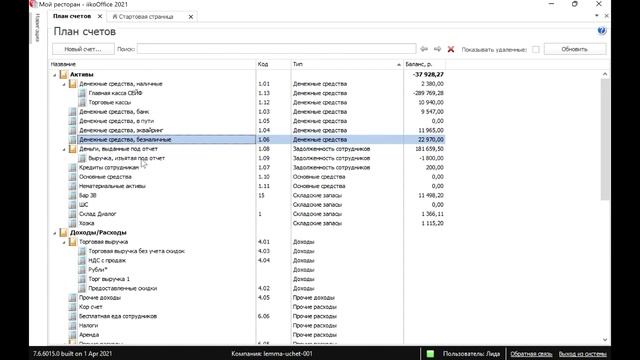Click account icon beside Торговые кассы
The height and width of the screenshot is (360, 640).
[x=82, y=102]
